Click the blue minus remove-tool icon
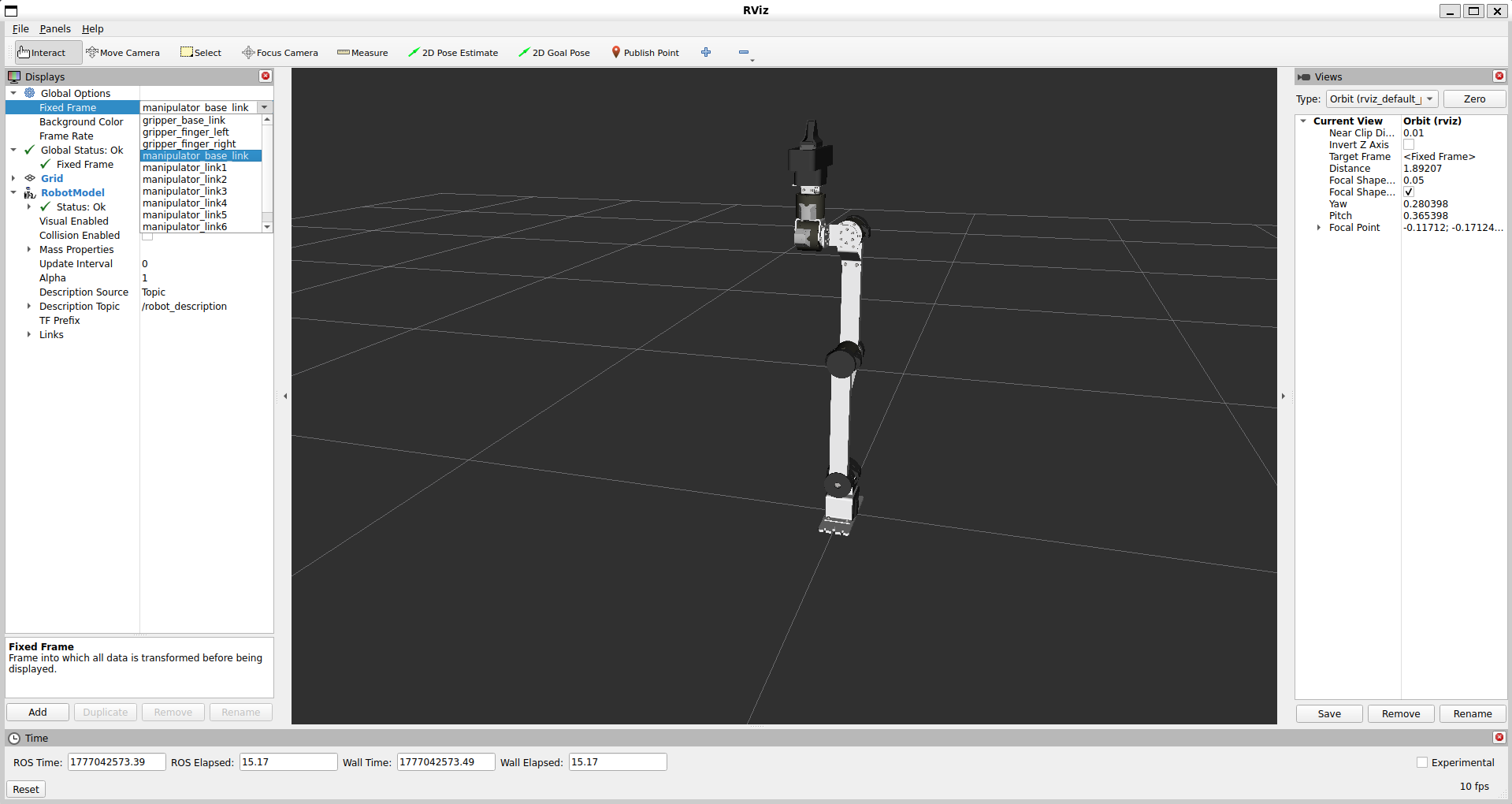This screenshot has width=1512, height=804. coord(744,52)
